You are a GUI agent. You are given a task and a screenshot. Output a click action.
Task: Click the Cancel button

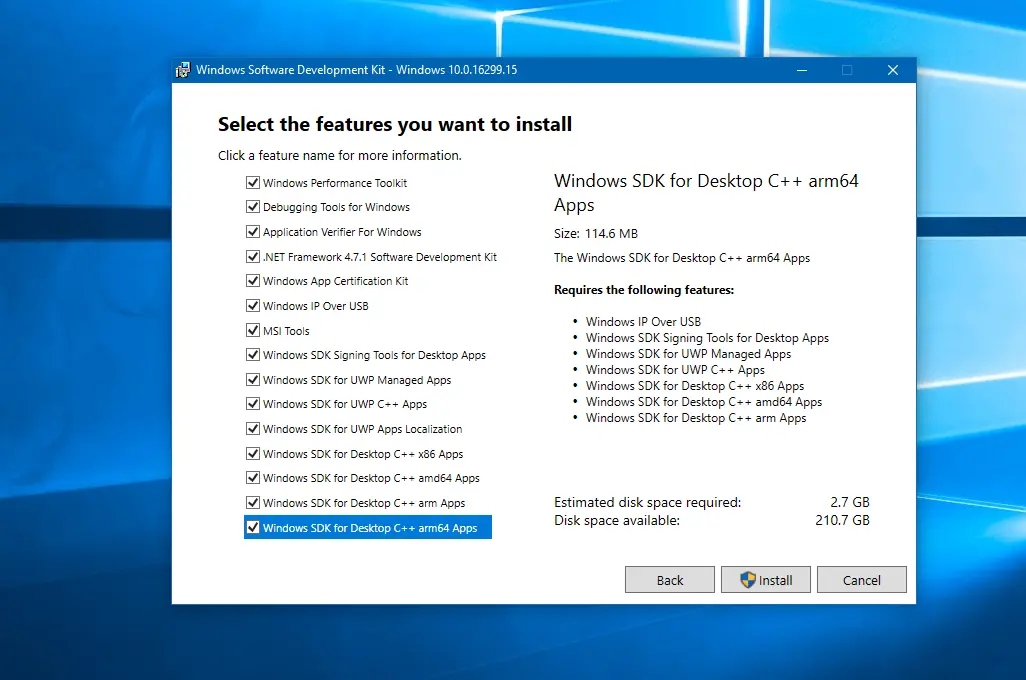click(862, 580)
